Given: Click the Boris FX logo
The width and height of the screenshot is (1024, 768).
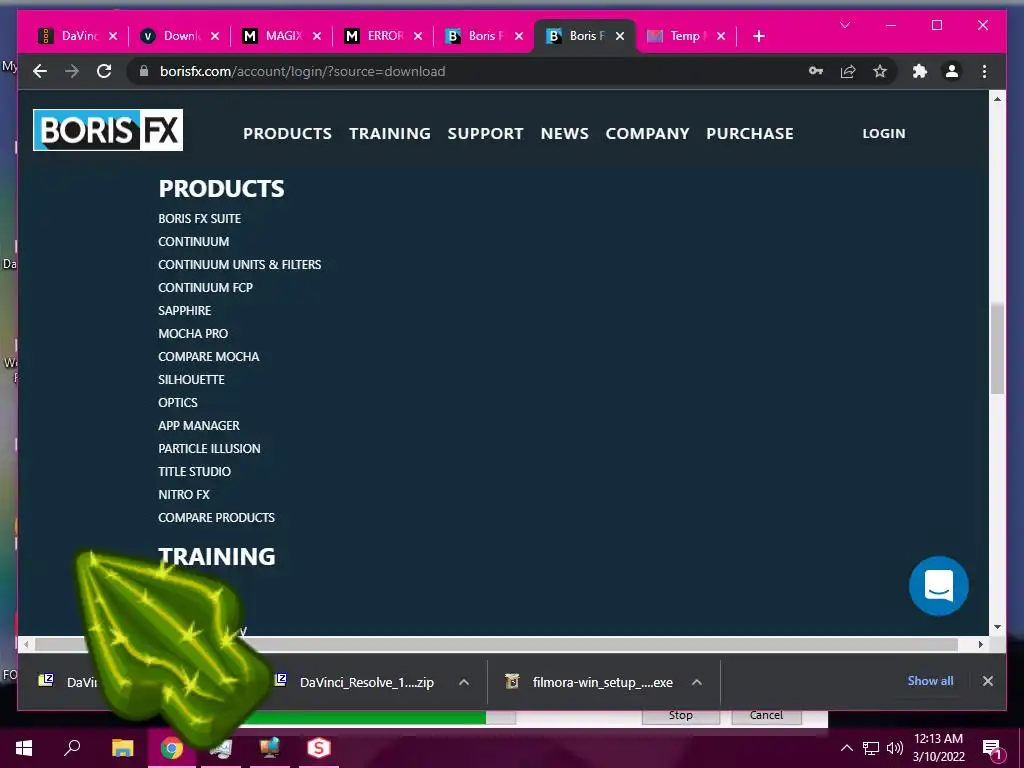Looking at the screenshot, I should click(108, 130).
